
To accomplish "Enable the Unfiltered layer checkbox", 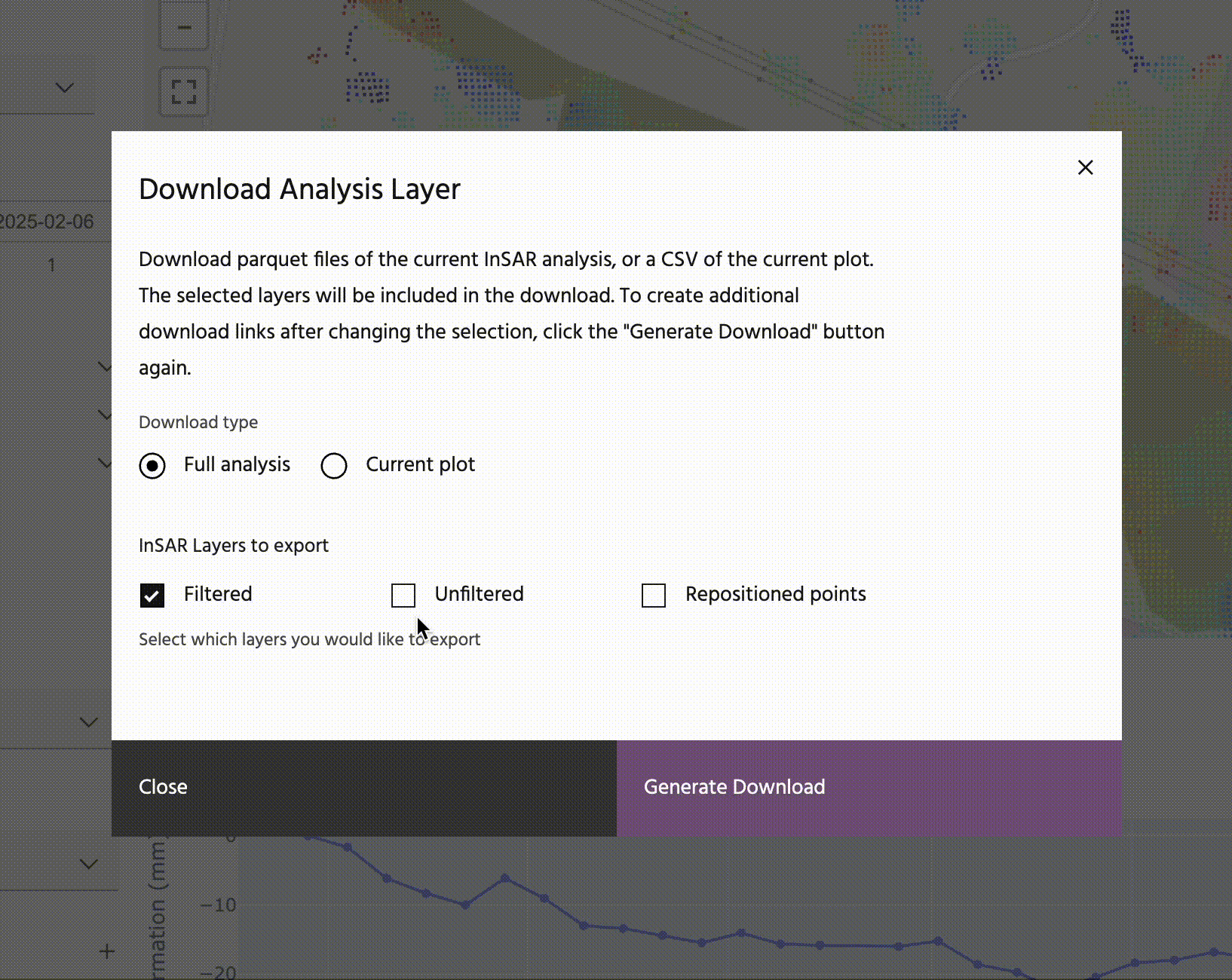I will 403,596.
